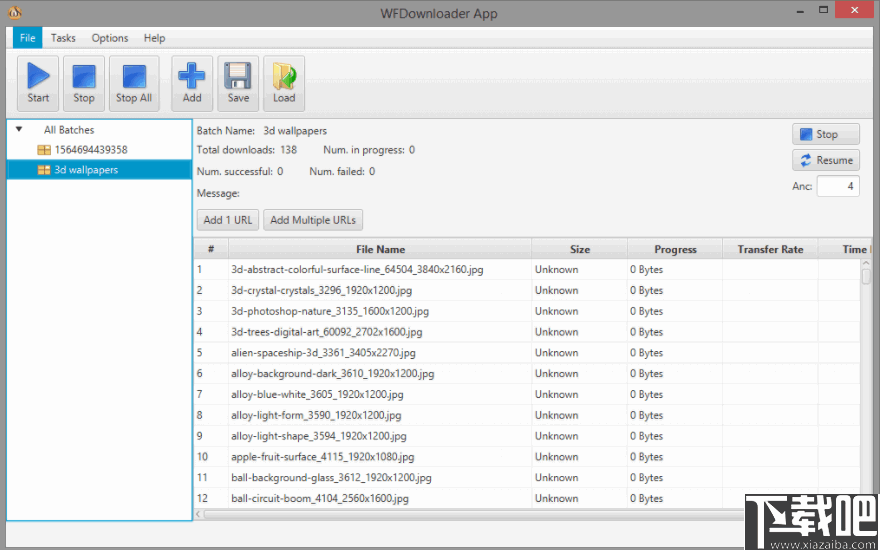Click the Unknown size cell in row 12
Viewport: 880px width, 550px height.
[580, 498]
